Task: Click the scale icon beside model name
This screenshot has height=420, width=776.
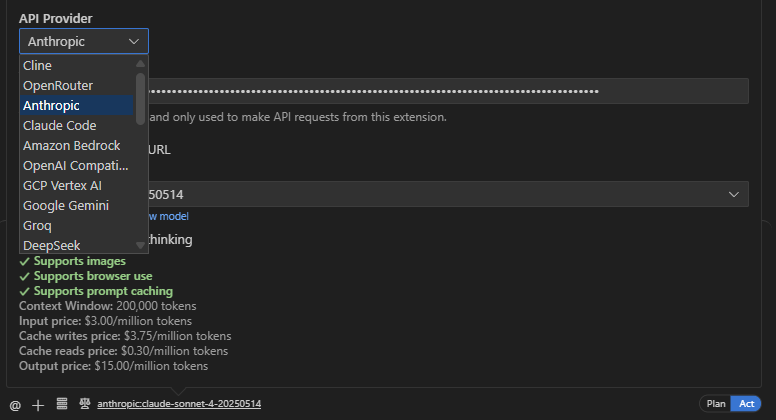Action: [84, 404]
